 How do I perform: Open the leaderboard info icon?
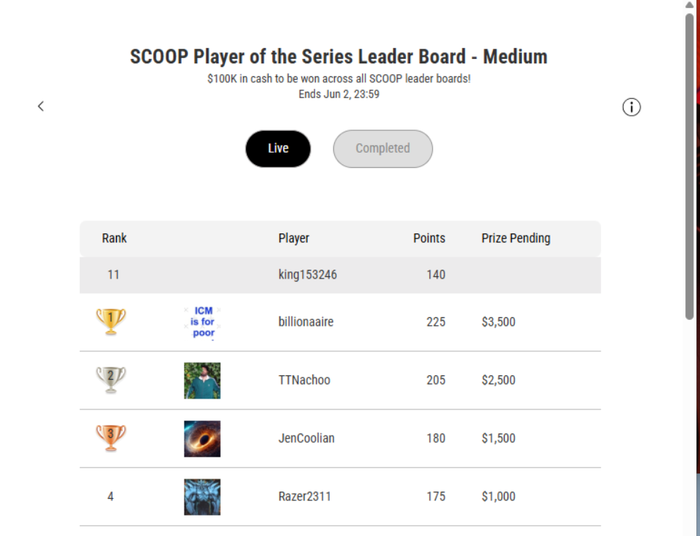(631, 107)
